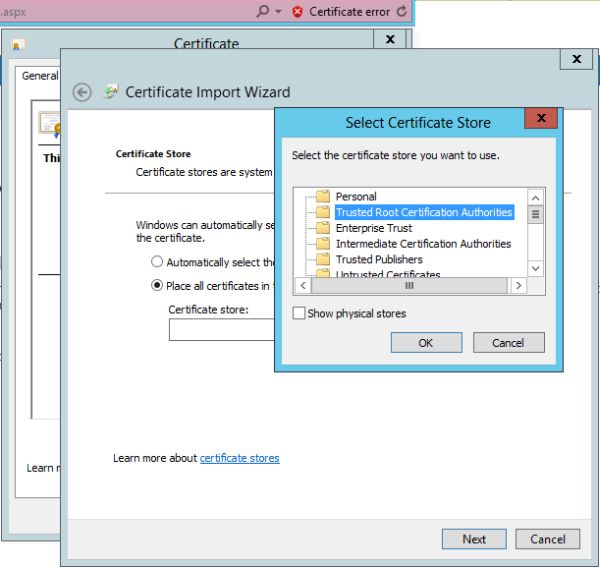This screenshot has width=600, height=567.
Task: Open the certificate stores help link
Action: [239, 458]
